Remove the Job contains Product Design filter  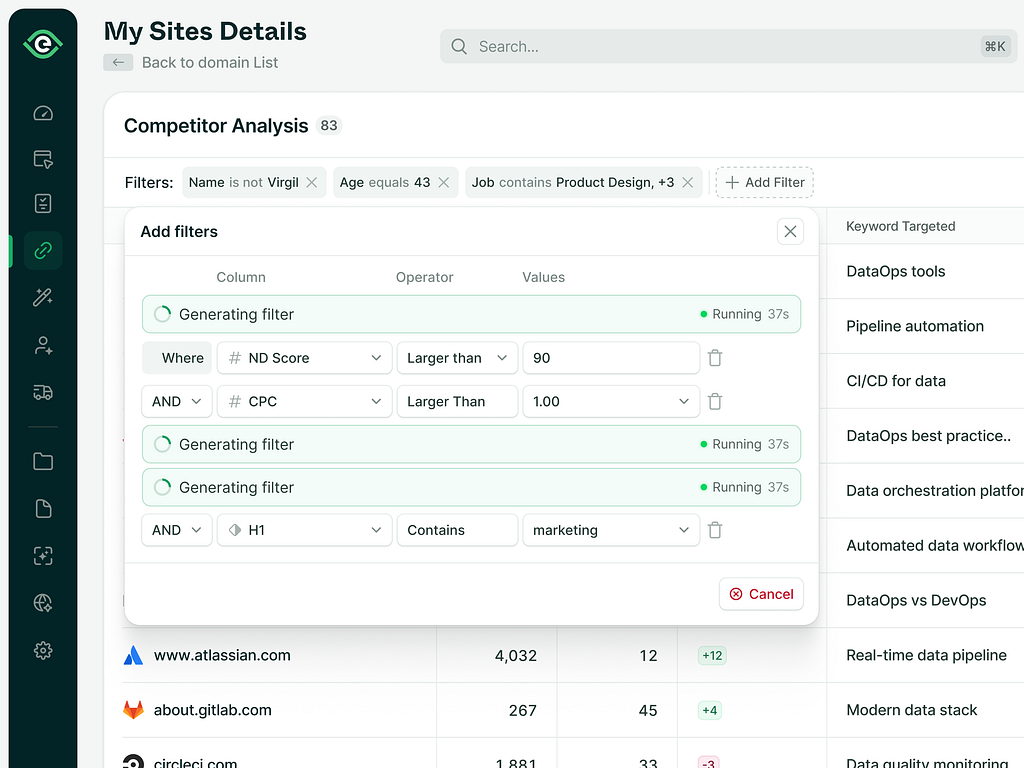688,182
